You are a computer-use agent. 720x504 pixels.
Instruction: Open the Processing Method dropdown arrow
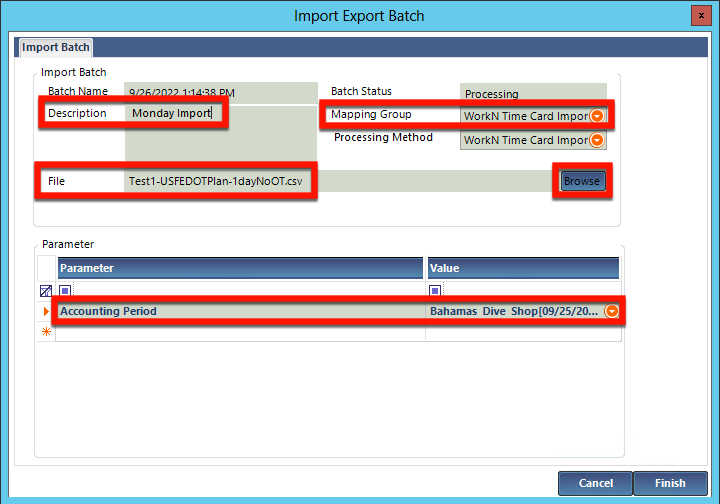[x=597, y=140]
